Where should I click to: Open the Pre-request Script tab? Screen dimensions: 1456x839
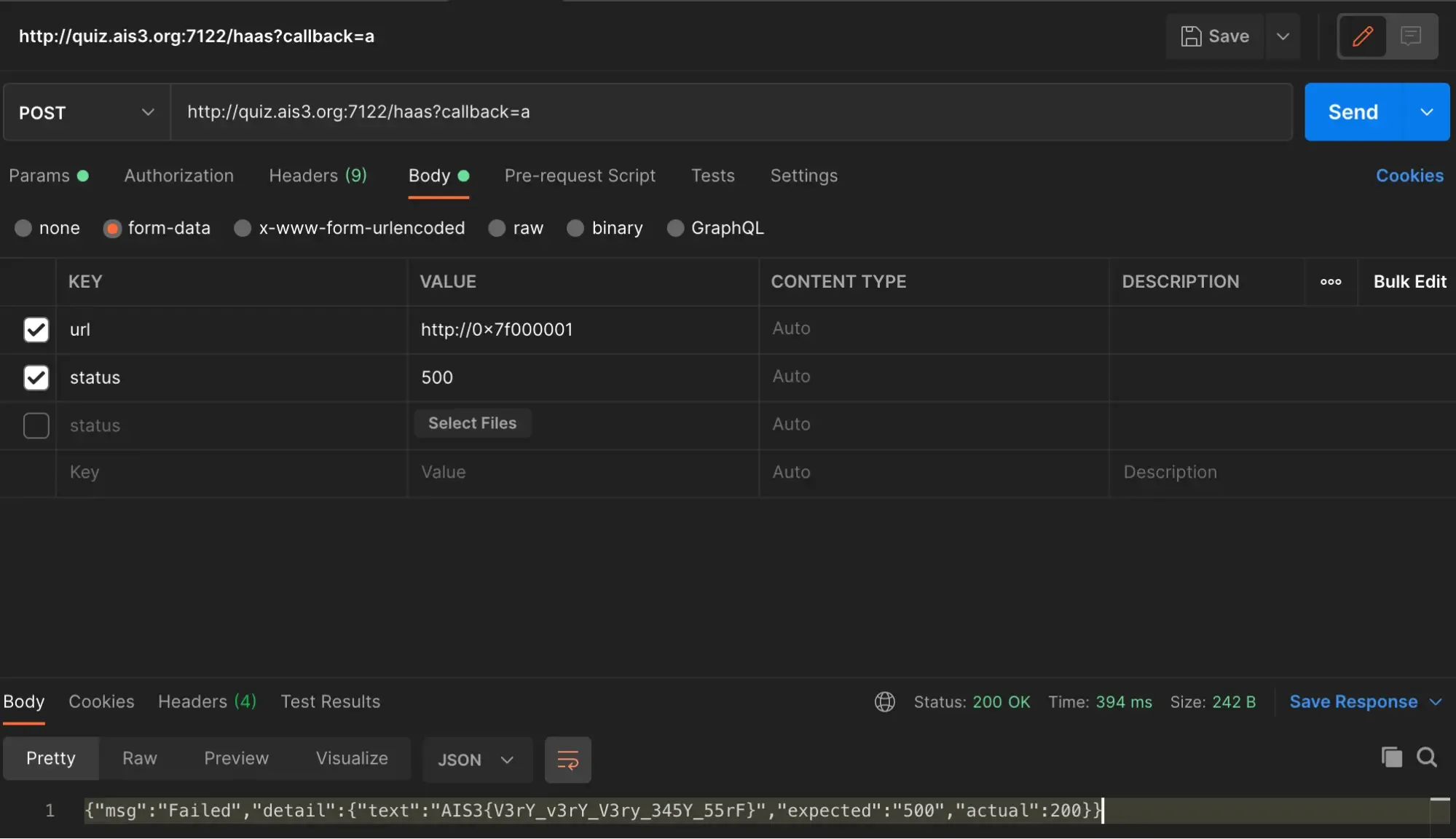pos(580,176)
